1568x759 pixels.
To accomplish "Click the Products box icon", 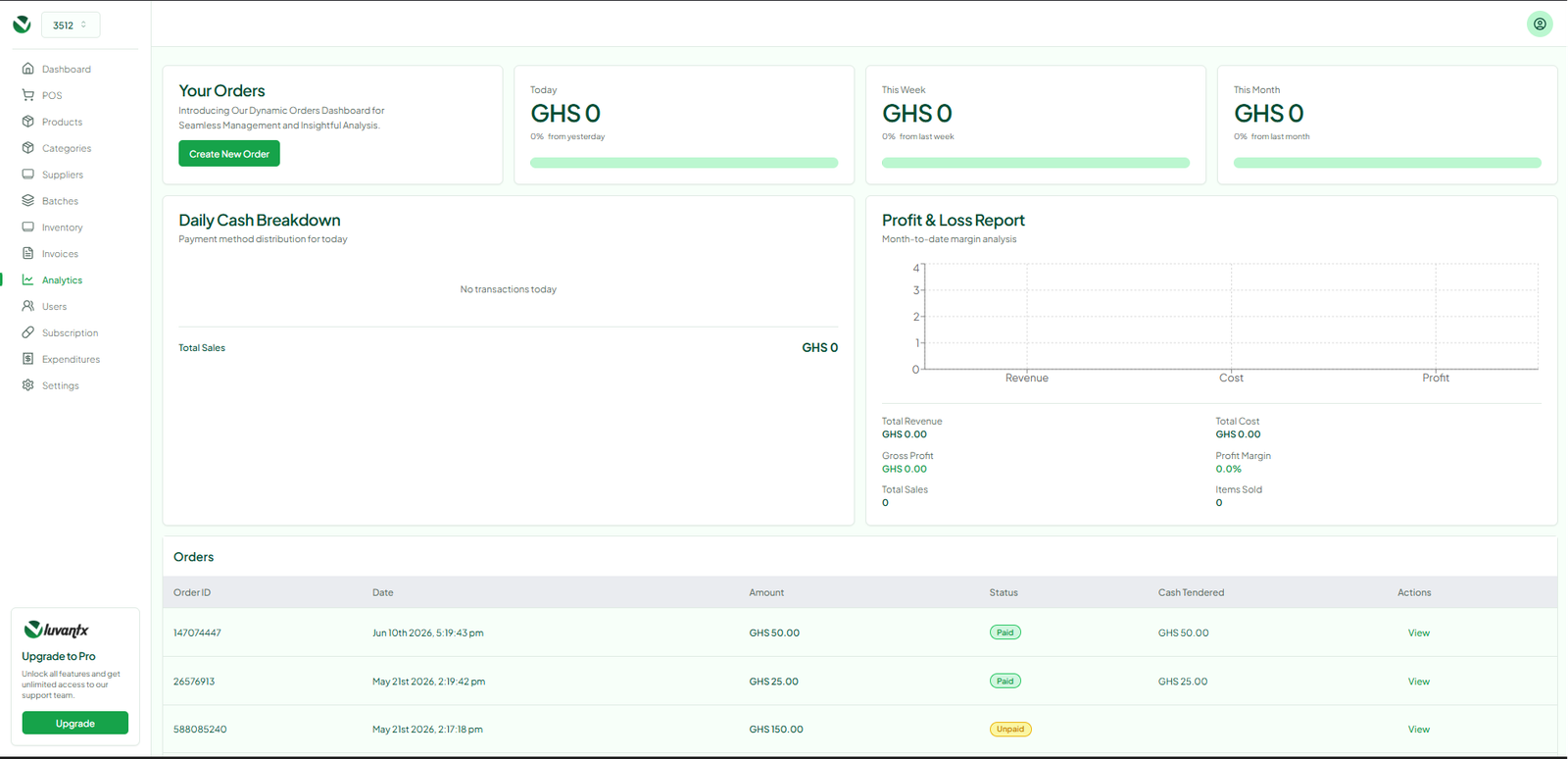I will [28, 122].
